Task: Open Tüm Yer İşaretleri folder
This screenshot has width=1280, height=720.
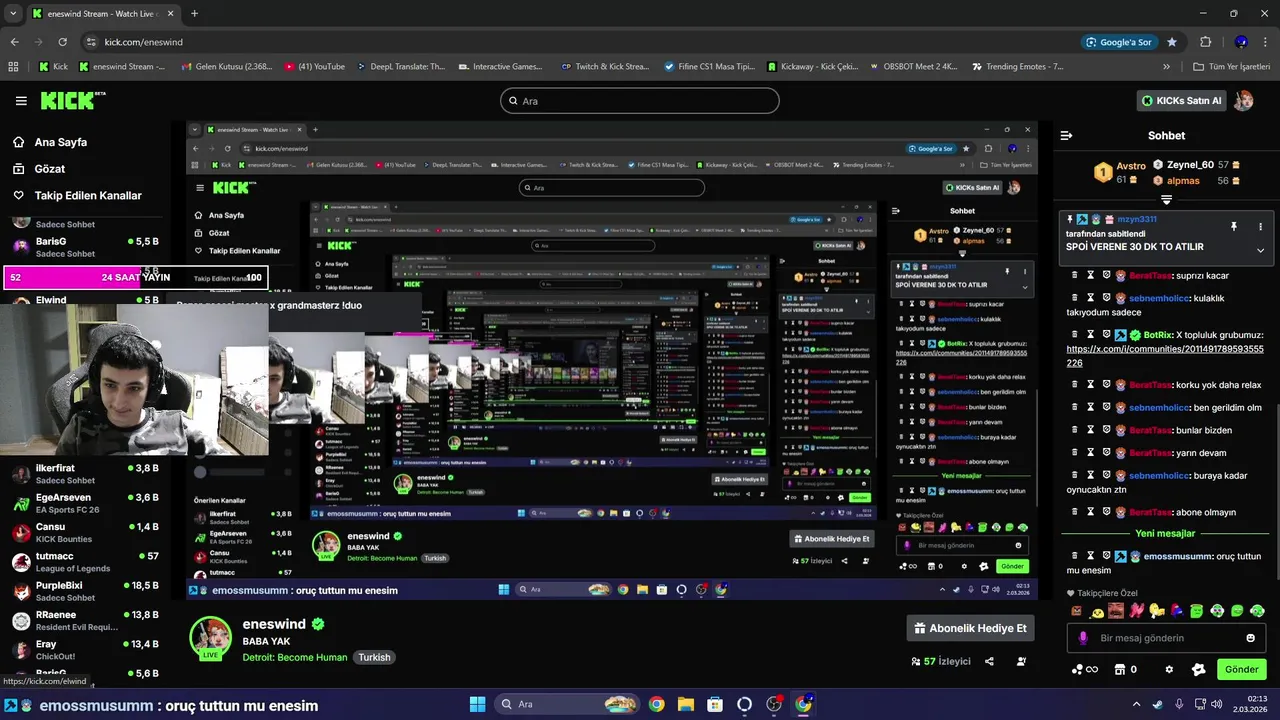Action: coord(1232,67)
